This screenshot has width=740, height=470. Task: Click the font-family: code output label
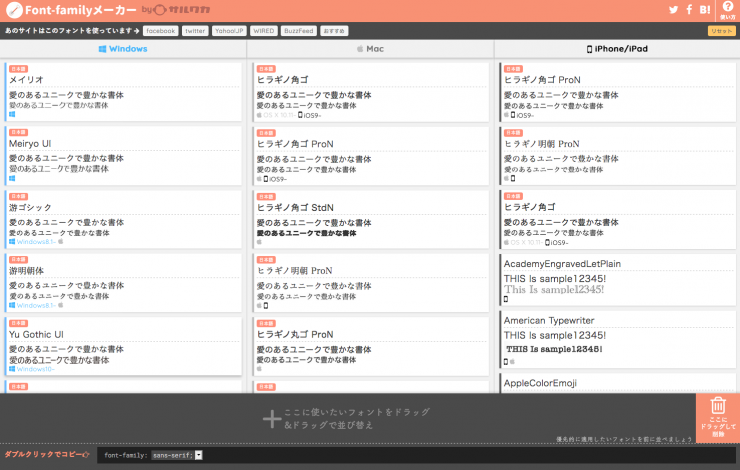126,455
